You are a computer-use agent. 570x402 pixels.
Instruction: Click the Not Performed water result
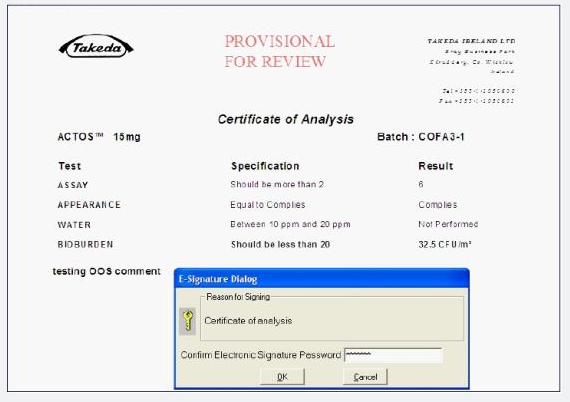[x=448, y=224]
